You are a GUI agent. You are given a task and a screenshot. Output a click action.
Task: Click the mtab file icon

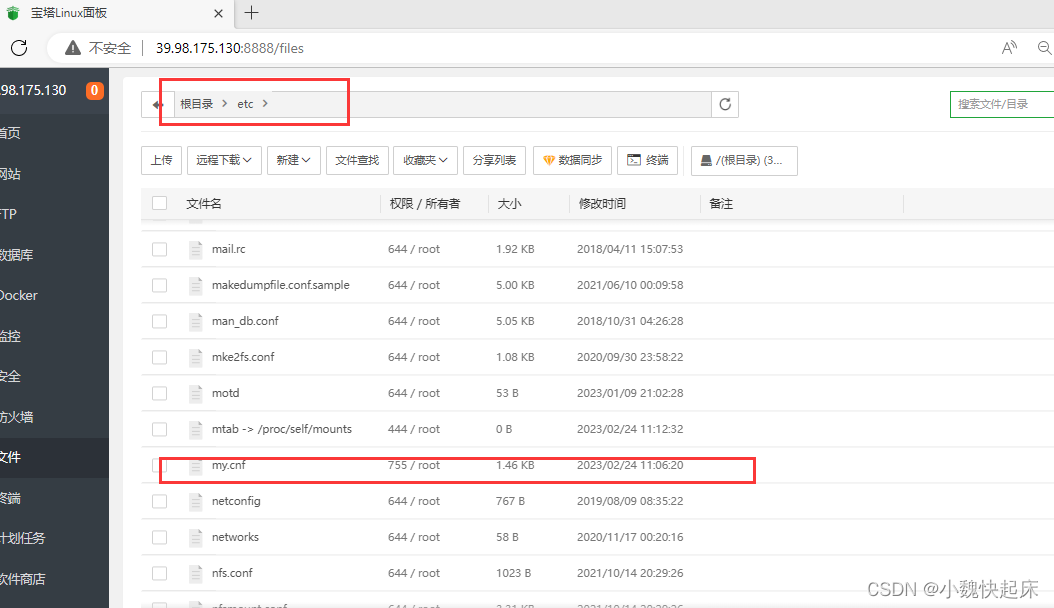point(196,429)
